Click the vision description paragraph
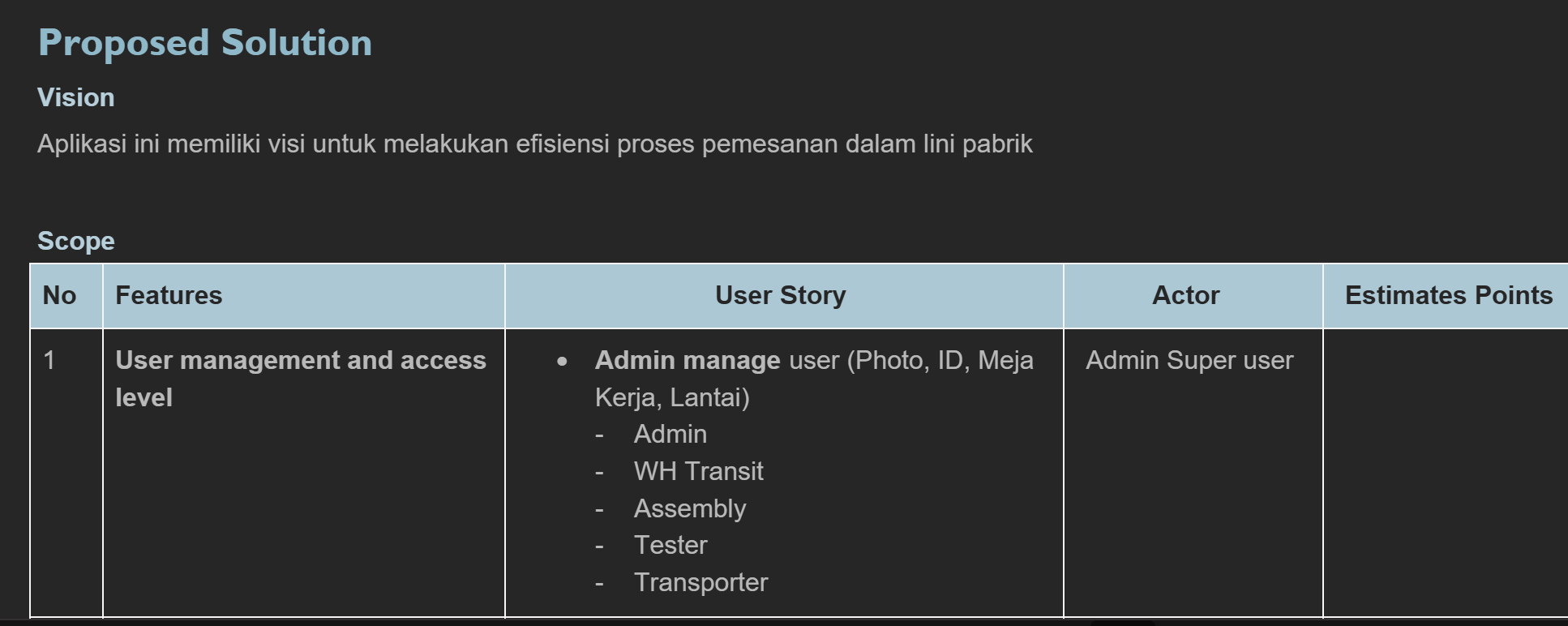 click(x=535, y=144)
